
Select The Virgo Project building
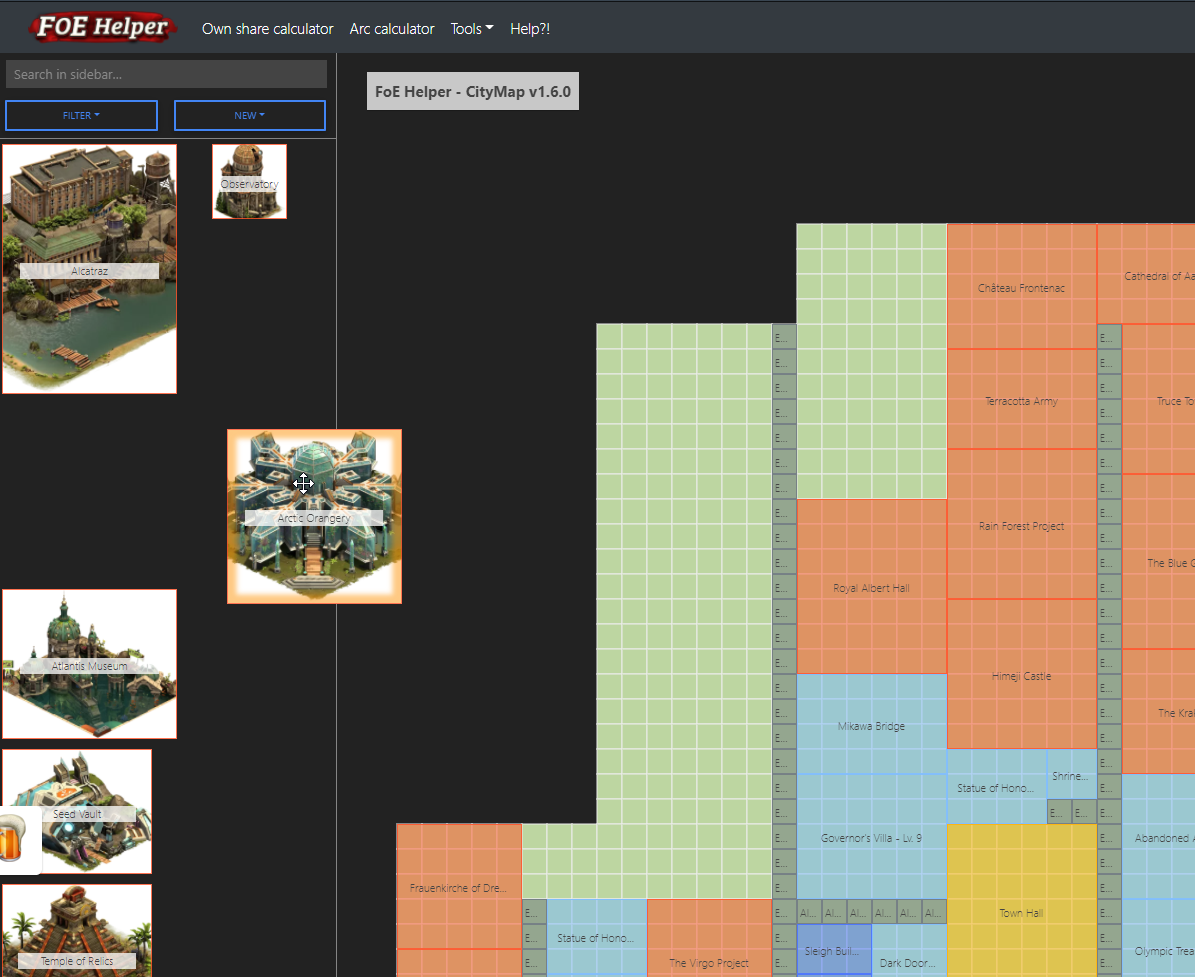(x=709, y=939)
